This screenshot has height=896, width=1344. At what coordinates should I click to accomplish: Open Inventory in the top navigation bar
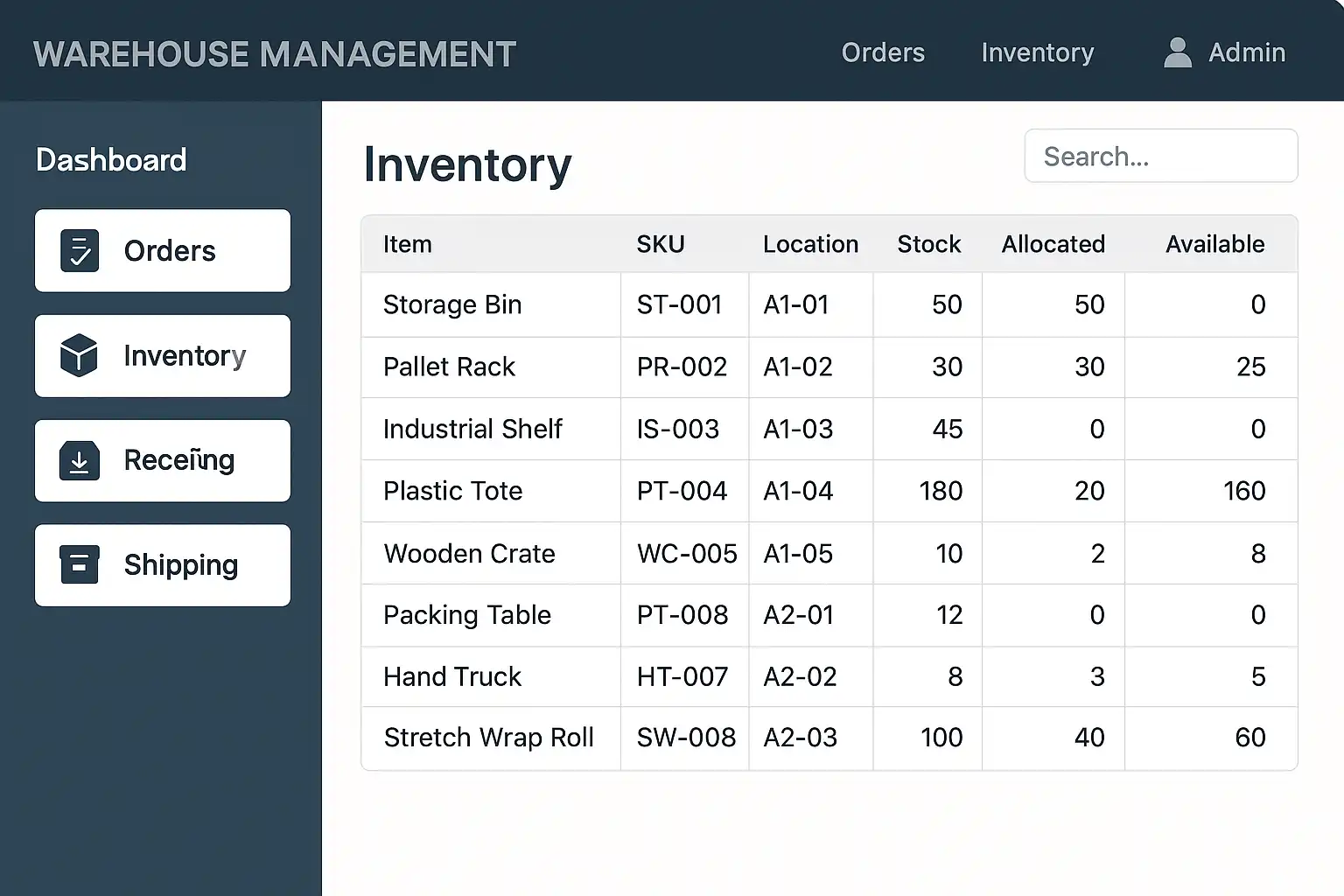pyautogui.click(x=1037, y=52)
